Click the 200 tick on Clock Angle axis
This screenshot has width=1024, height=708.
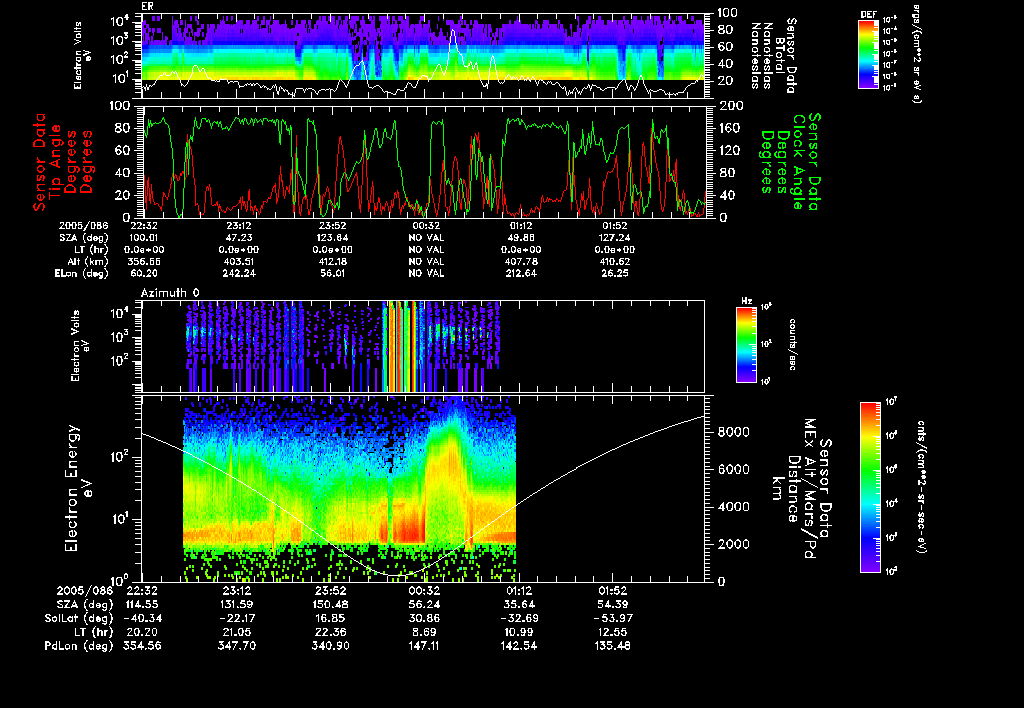pyautogui.click(x=731, y=106)
